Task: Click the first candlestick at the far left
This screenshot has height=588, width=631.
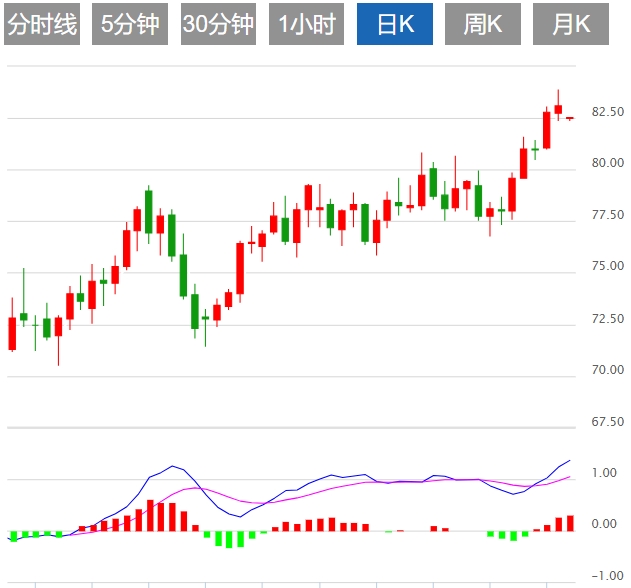Action: (12, 333)
